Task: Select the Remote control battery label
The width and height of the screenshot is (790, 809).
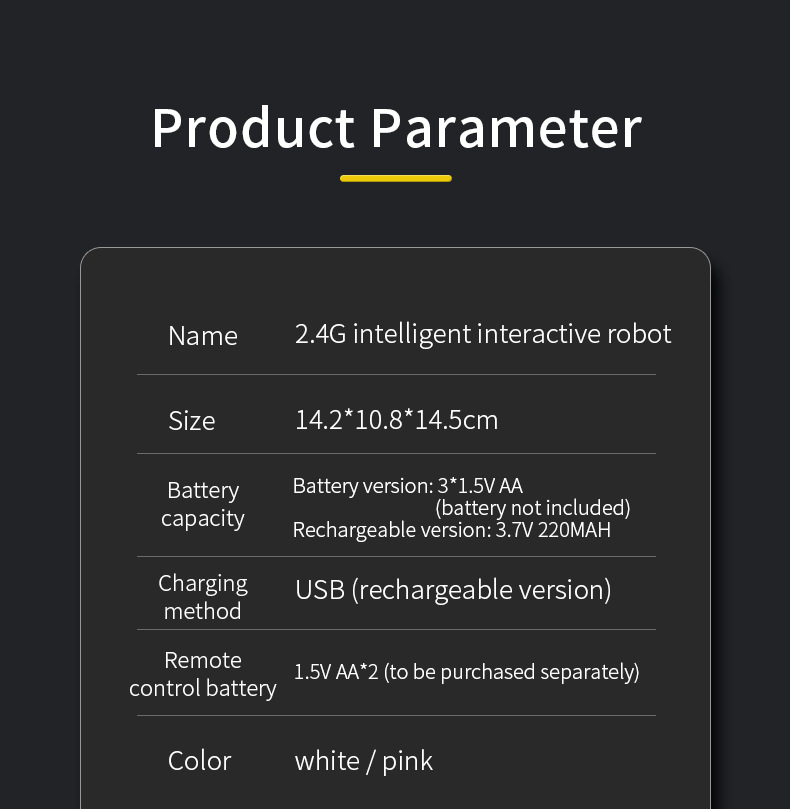Action: click(x=203, y=674)
